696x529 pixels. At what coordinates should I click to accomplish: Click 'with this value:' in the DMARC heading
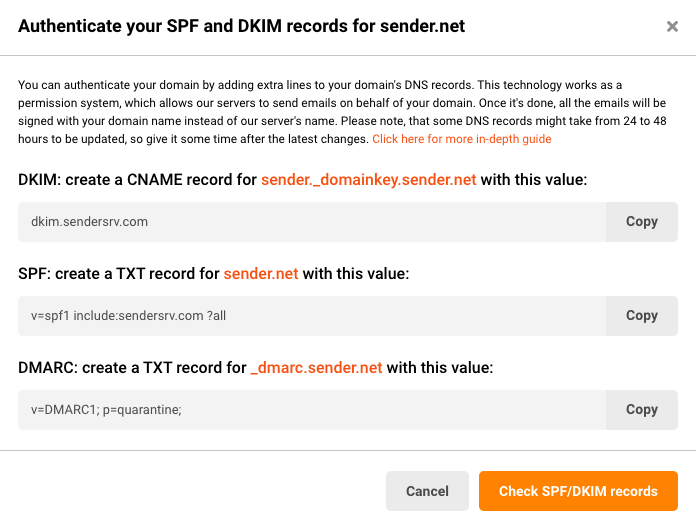click(x=440, y=368)
